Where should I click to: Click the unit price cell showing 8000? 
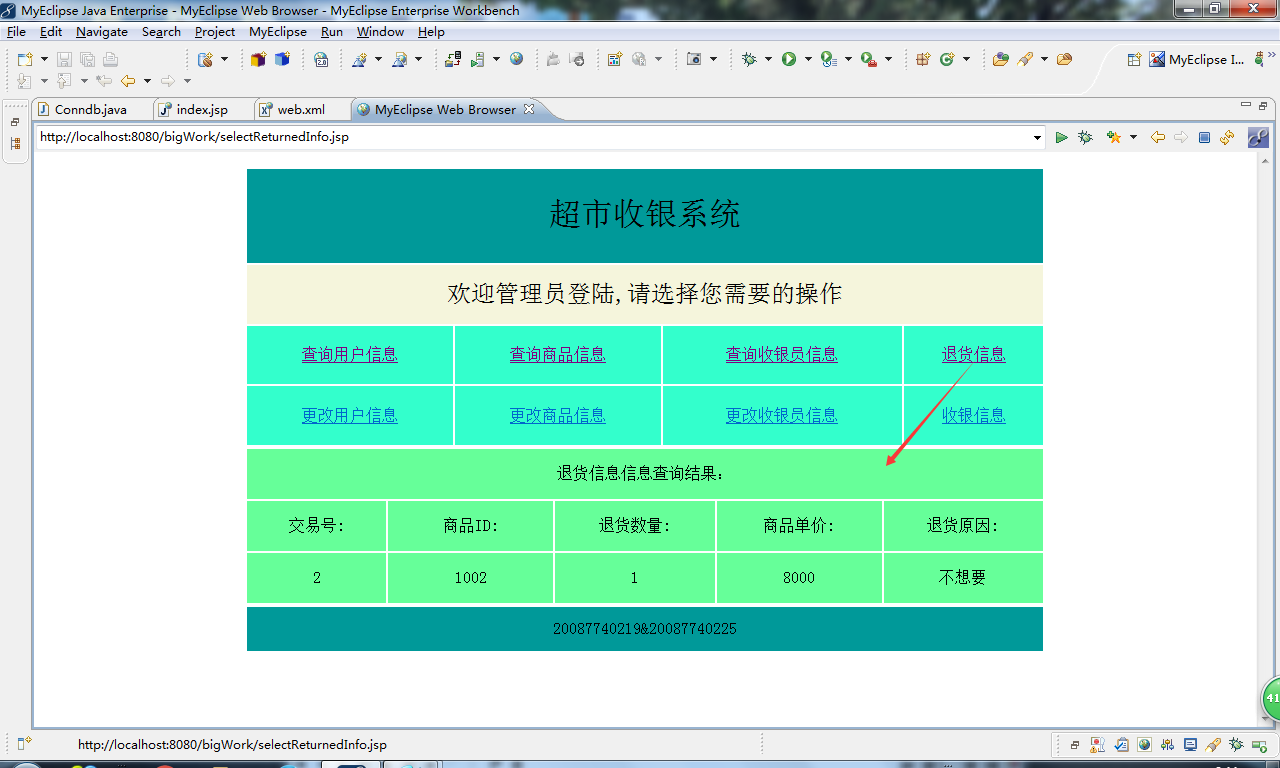(x=799, y=578)
